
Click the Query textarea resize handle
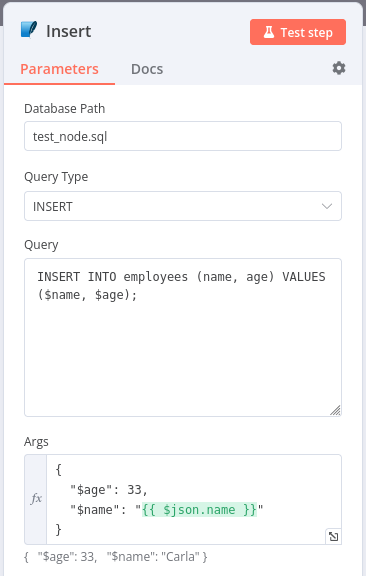[x=336, y=410]
